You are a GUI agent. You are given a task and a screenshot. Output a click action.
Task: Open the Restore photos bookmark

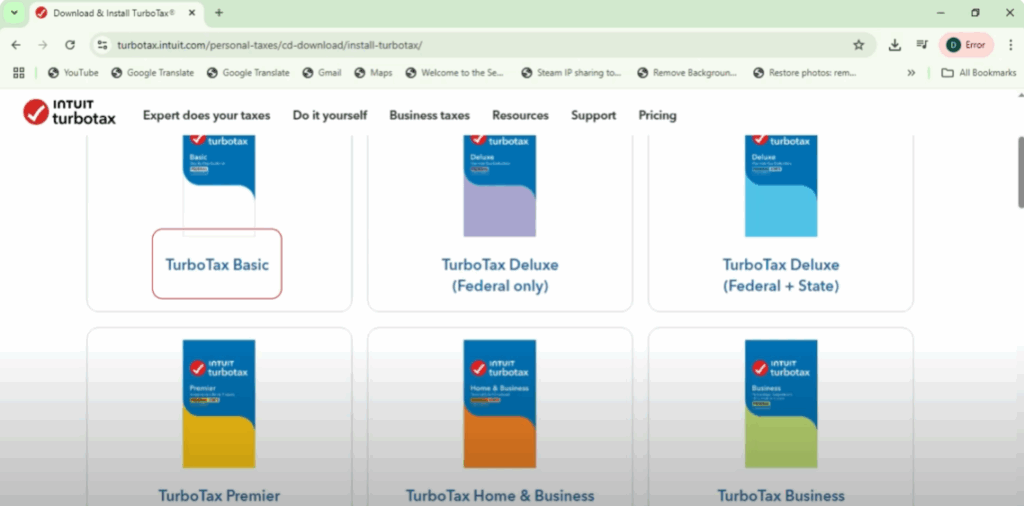(805, 72)
